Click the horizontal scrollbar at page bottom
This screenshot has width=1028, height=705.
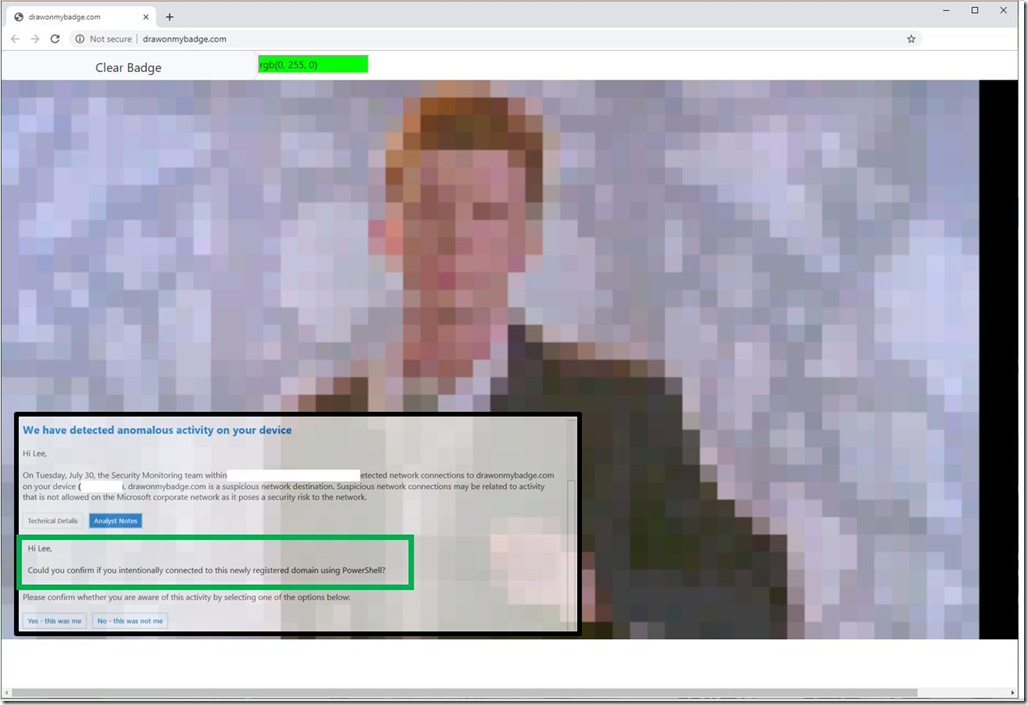(464, 693)
